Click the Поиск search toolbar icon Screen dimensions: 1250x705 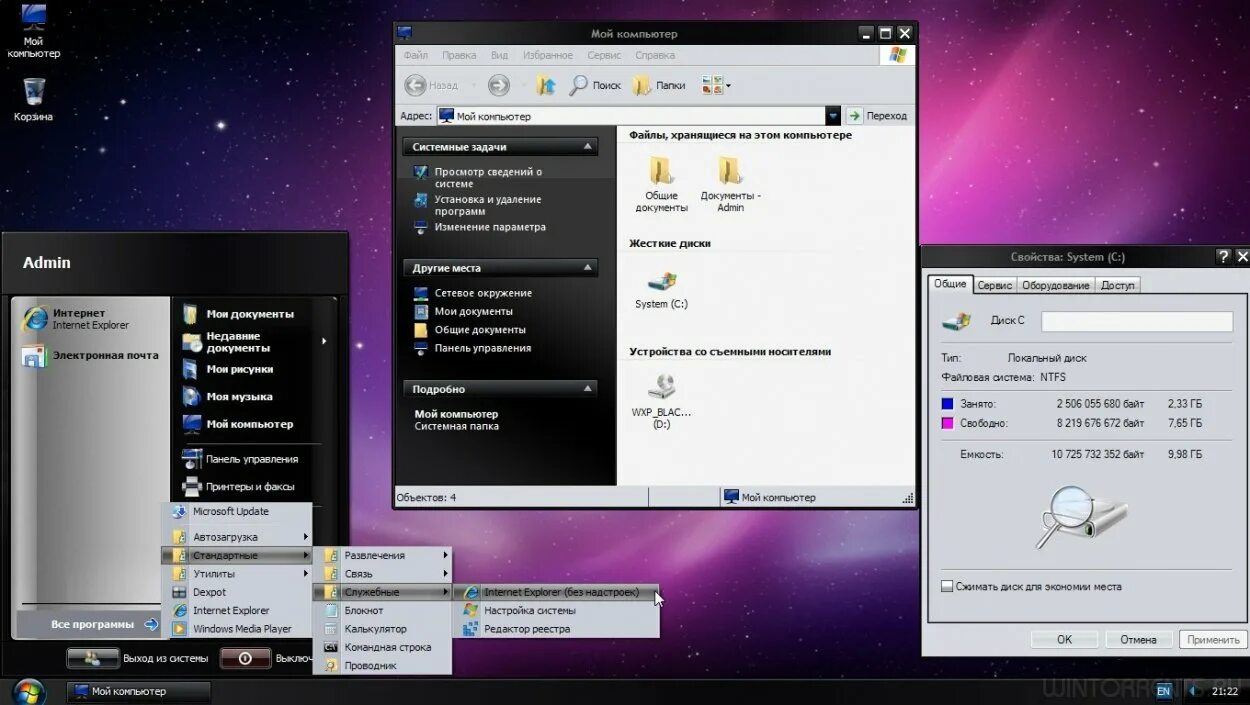click(579, 85)
